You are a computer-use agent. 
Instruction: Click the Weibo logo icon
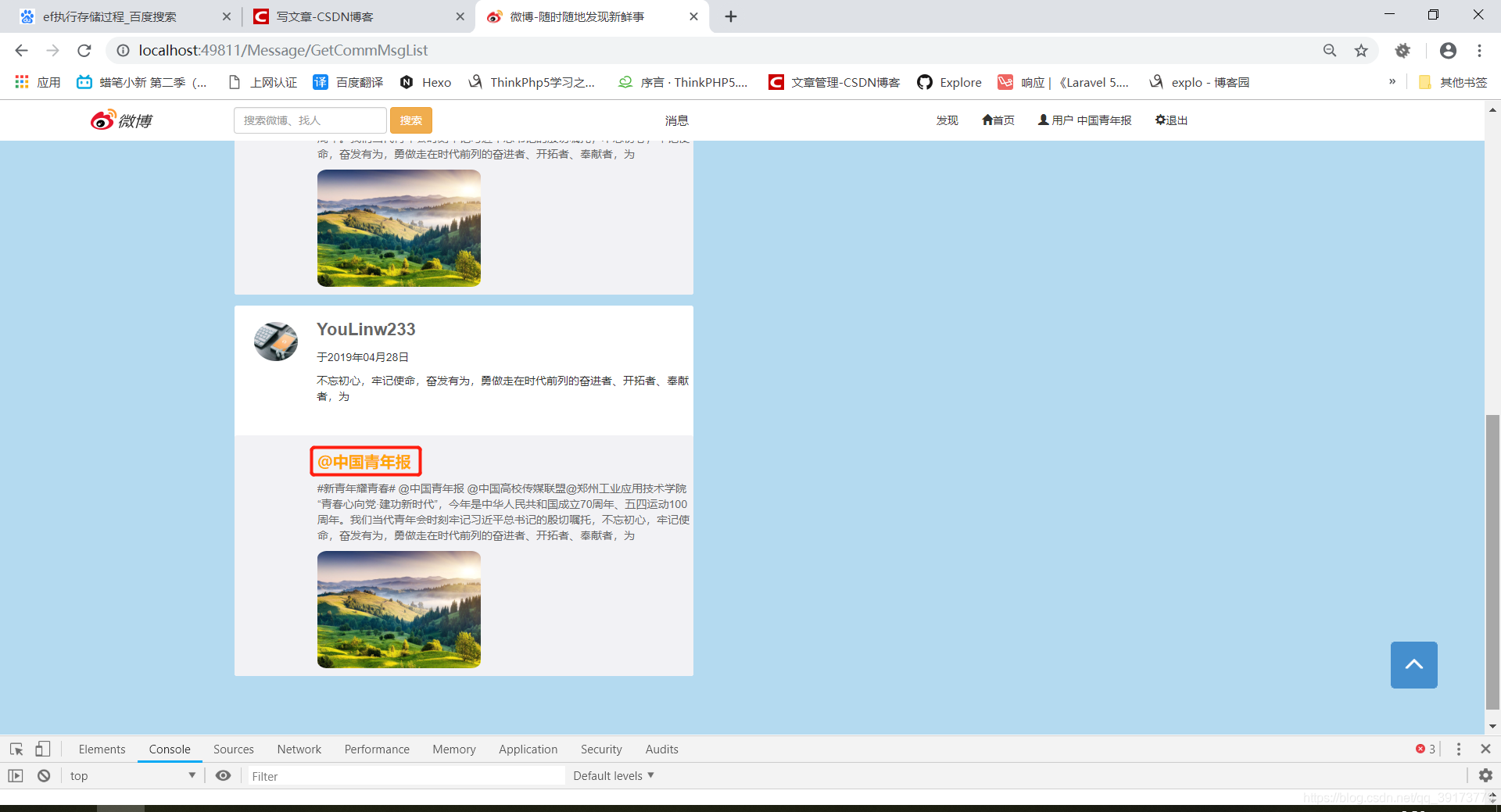[x=102, y=120]
